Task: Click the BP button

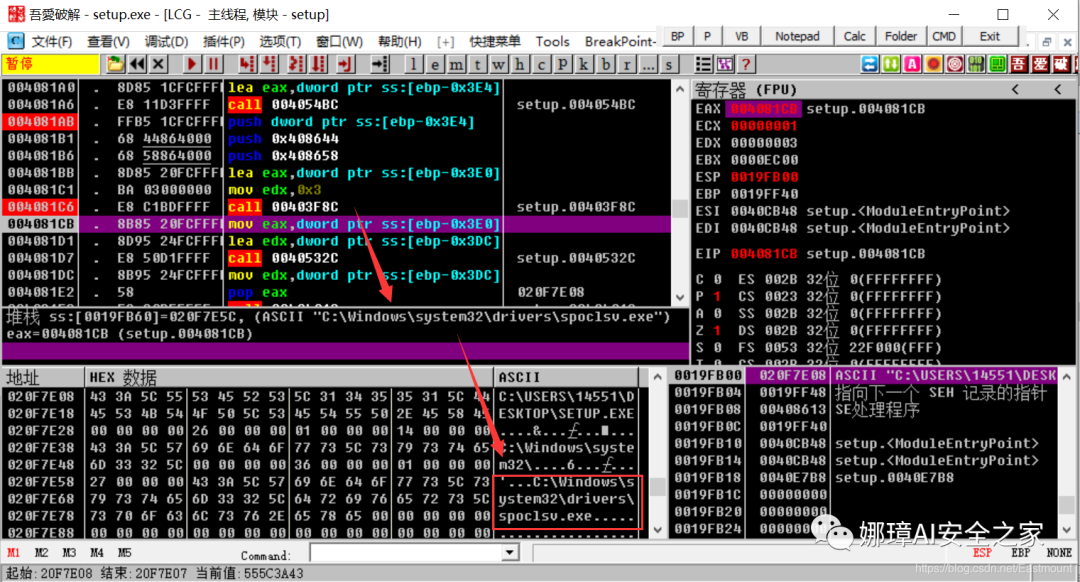Action: pyautogui.click(x=678, y=36)
